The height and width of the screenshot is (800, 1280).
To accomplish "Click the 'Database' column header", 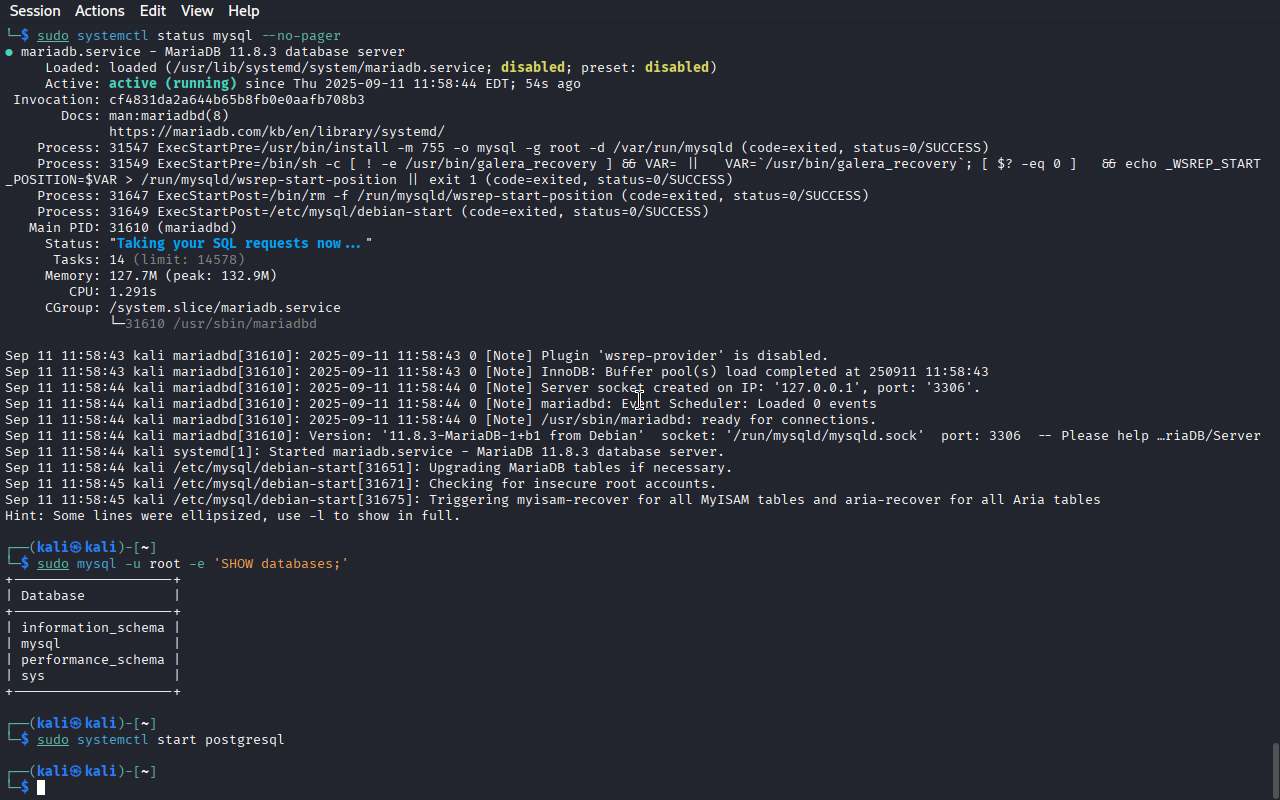I will click(x=53, y=596).
